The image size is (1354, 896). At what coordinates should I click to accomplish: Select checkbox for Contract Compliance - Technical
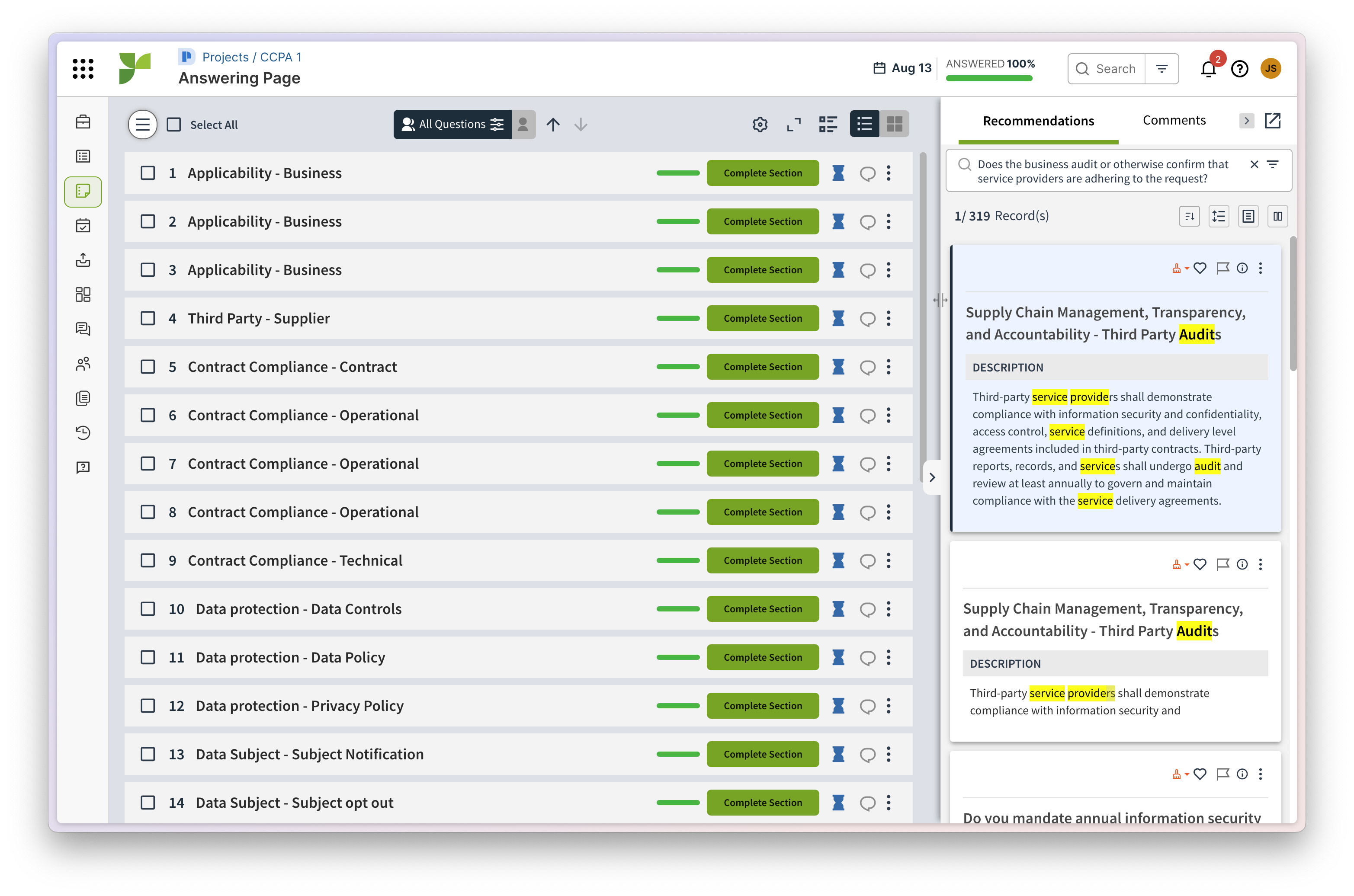(148, 560)
